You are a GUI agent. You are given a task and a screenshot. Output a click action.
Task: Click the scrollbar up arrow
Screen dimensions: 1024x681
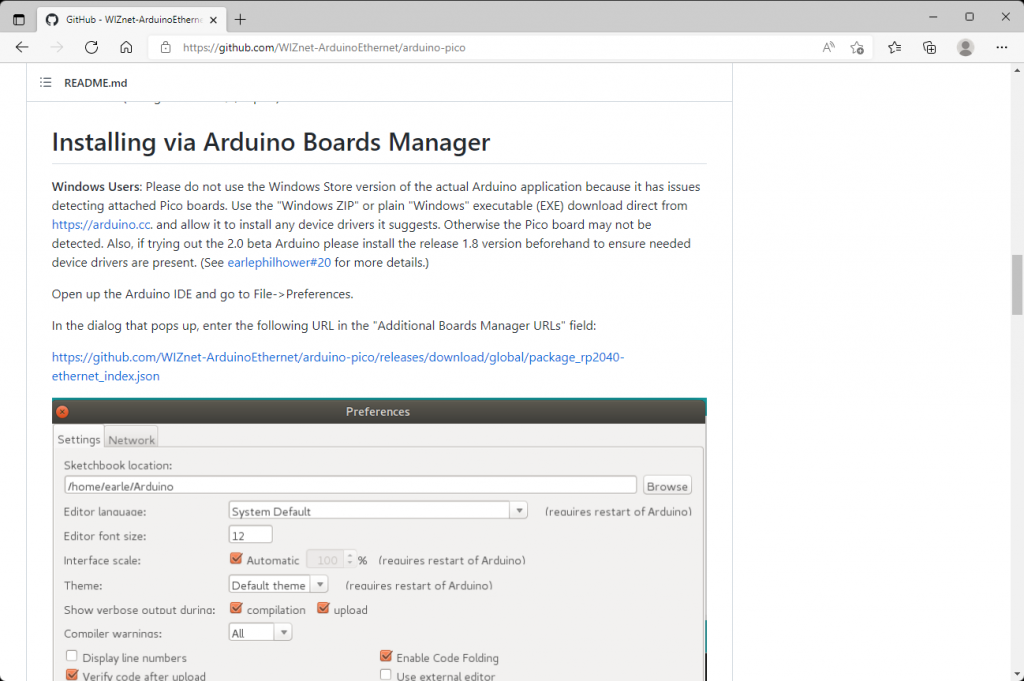pyautogui.click(x=1017, y=70)
